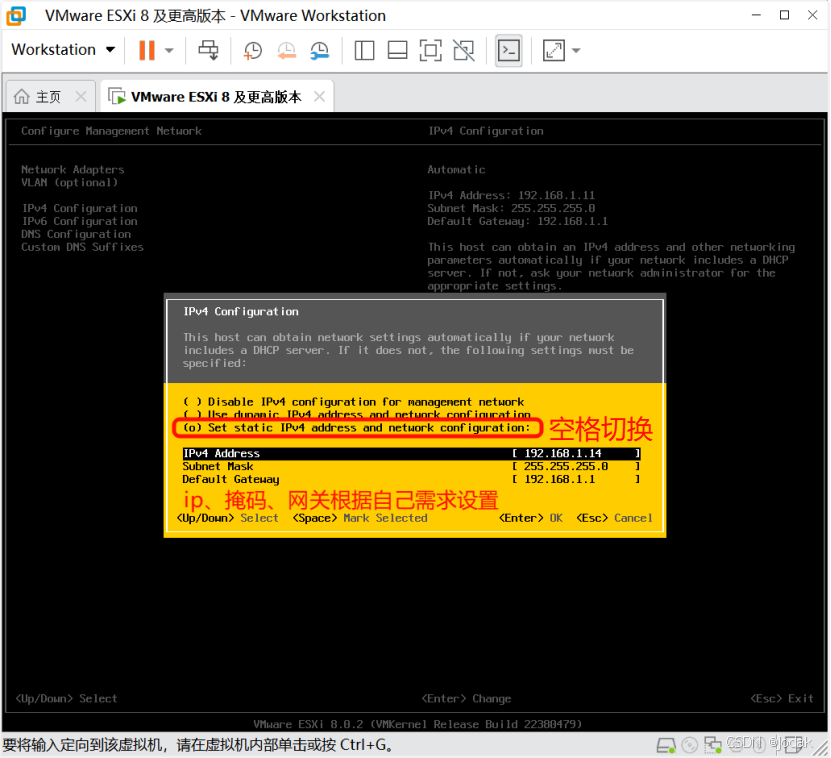Select IPv4 Configuration in the left menu
This screenshot has width=831, height=758.
[x=79, y=208]
